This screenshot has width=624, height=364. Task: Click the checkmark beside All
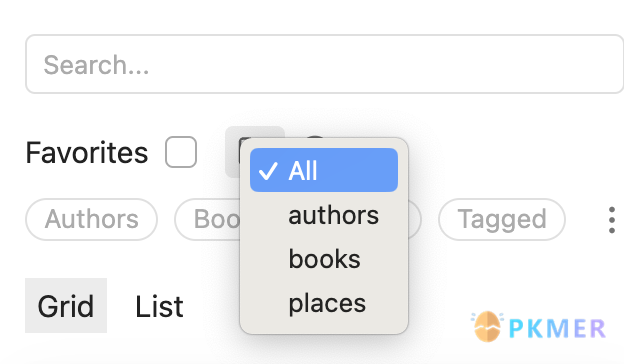[268, 171]
